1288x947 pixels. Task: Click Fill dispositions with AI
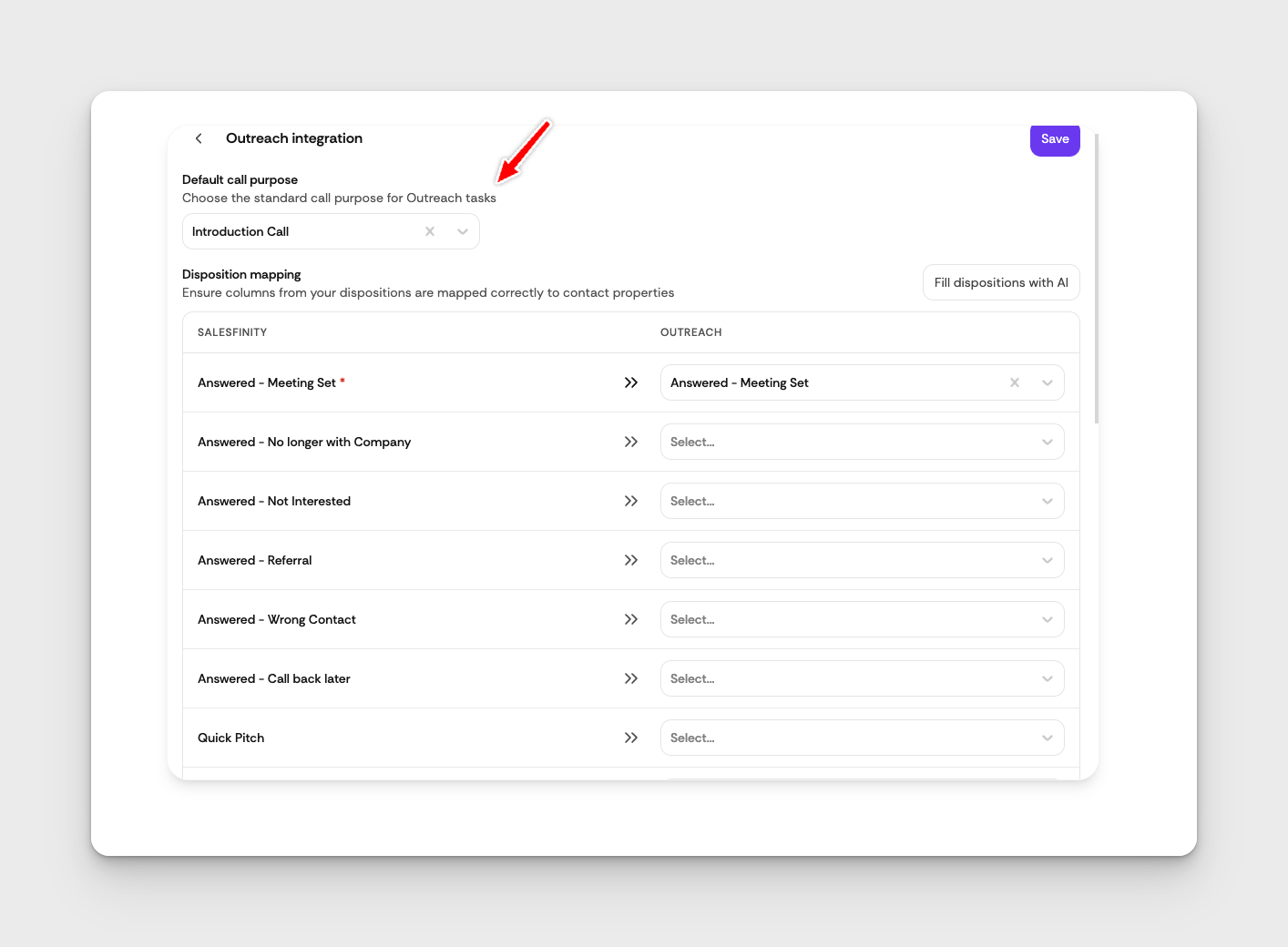(1001, 282)
